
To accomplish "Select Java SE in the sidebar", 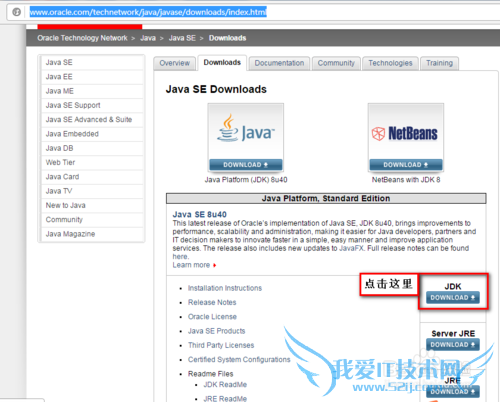I will 92,62.
